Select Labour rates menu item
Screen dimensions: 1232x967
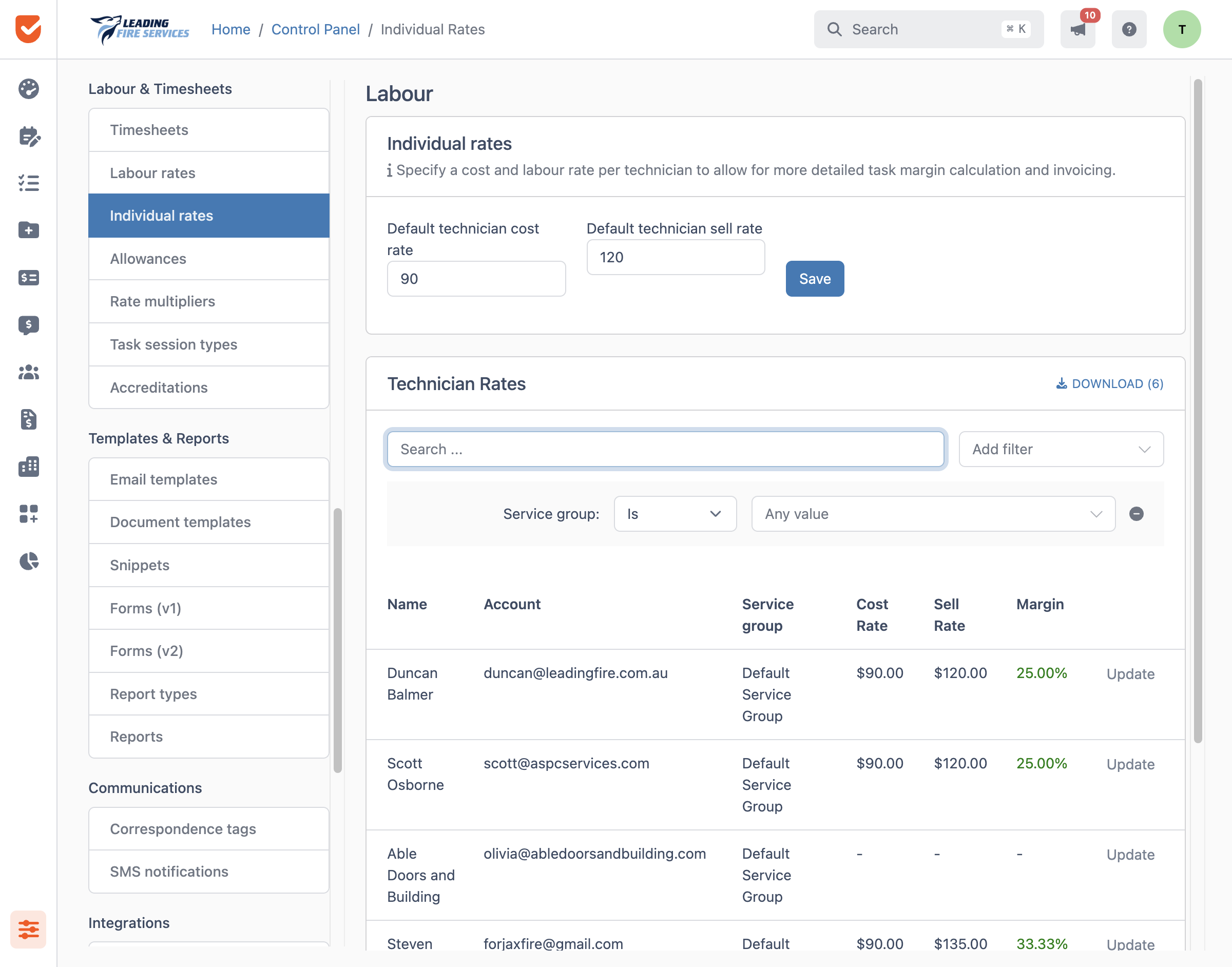[x=209, y=172]
